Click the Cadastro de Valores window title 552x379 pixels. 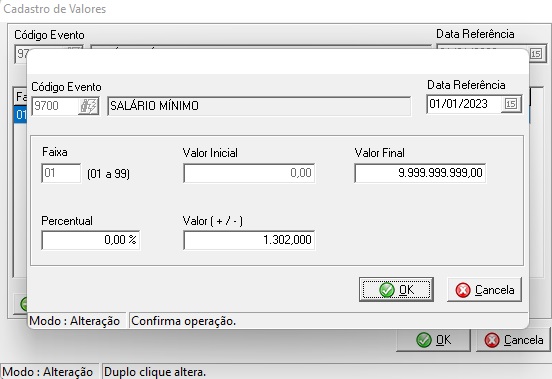point(55,9)
